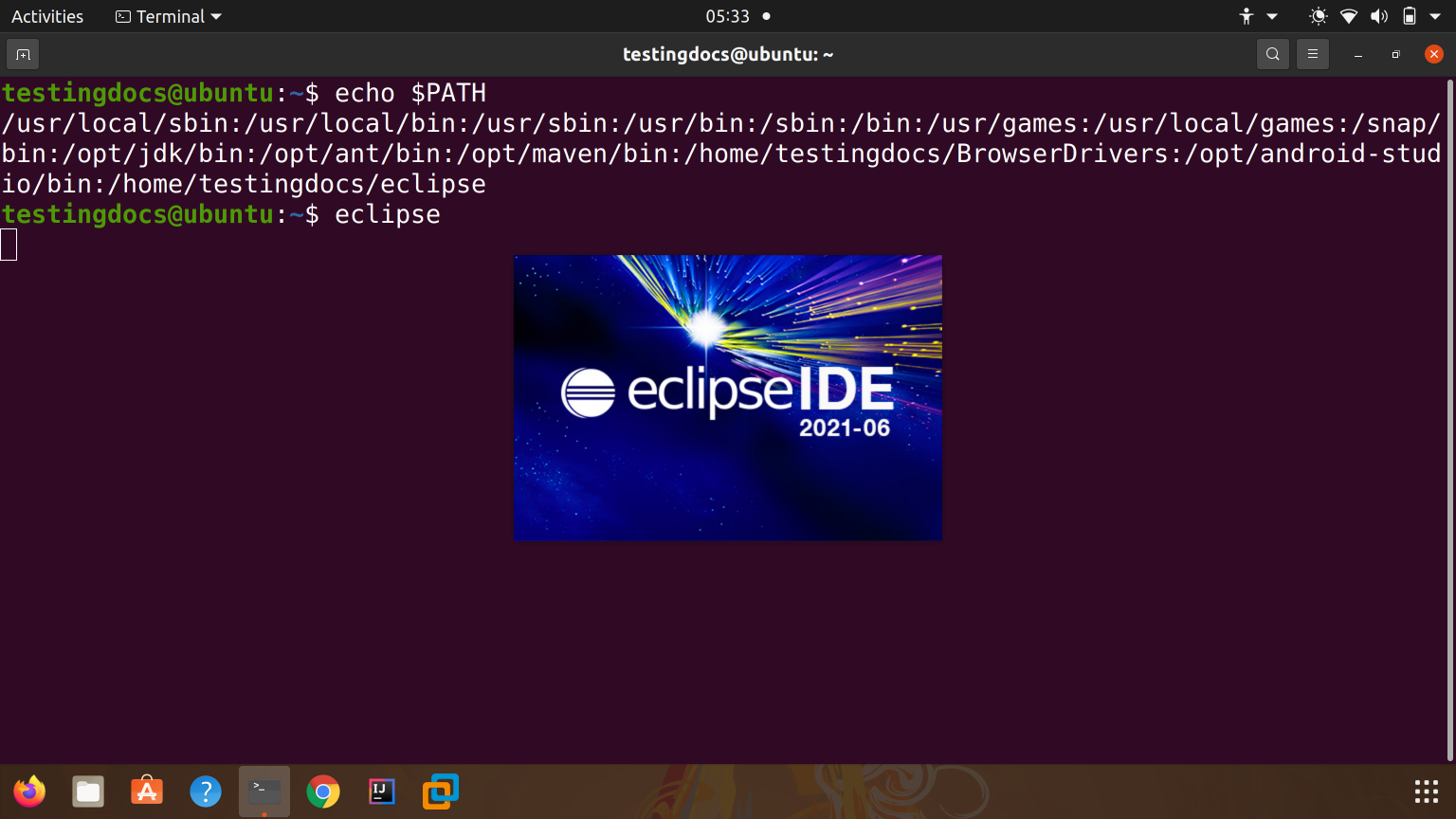Launch Firefox from the dock
The width and height of the screenshot is (1456, 819).
tap(28, 791)
